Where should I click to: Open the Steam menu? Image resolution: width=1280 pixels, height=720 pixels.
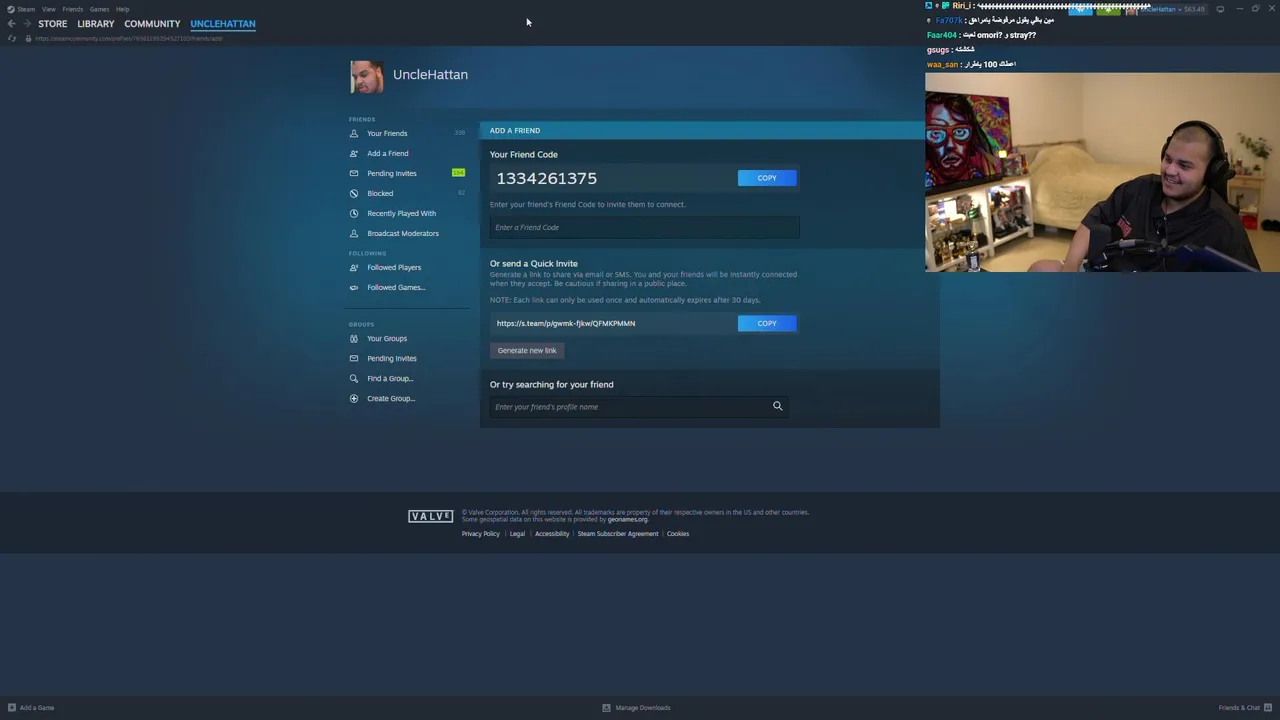pyautogui.click(x=26, y=9)
